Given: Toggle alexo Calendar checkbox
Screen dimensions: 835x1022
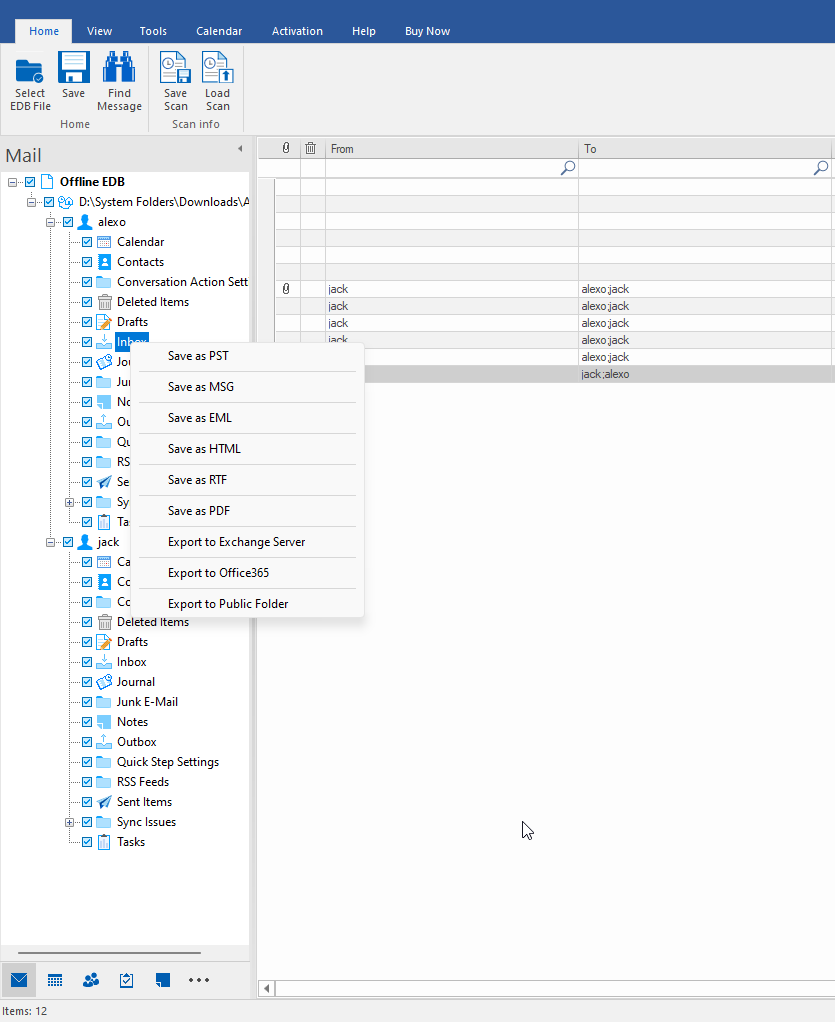Looking at the screenshot, I should click(x=87, y=242).
